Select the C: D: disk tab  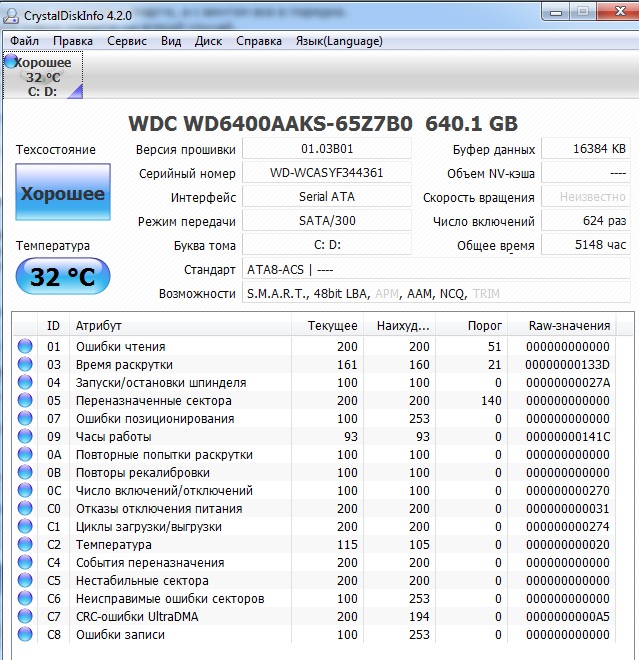point(43,77)
